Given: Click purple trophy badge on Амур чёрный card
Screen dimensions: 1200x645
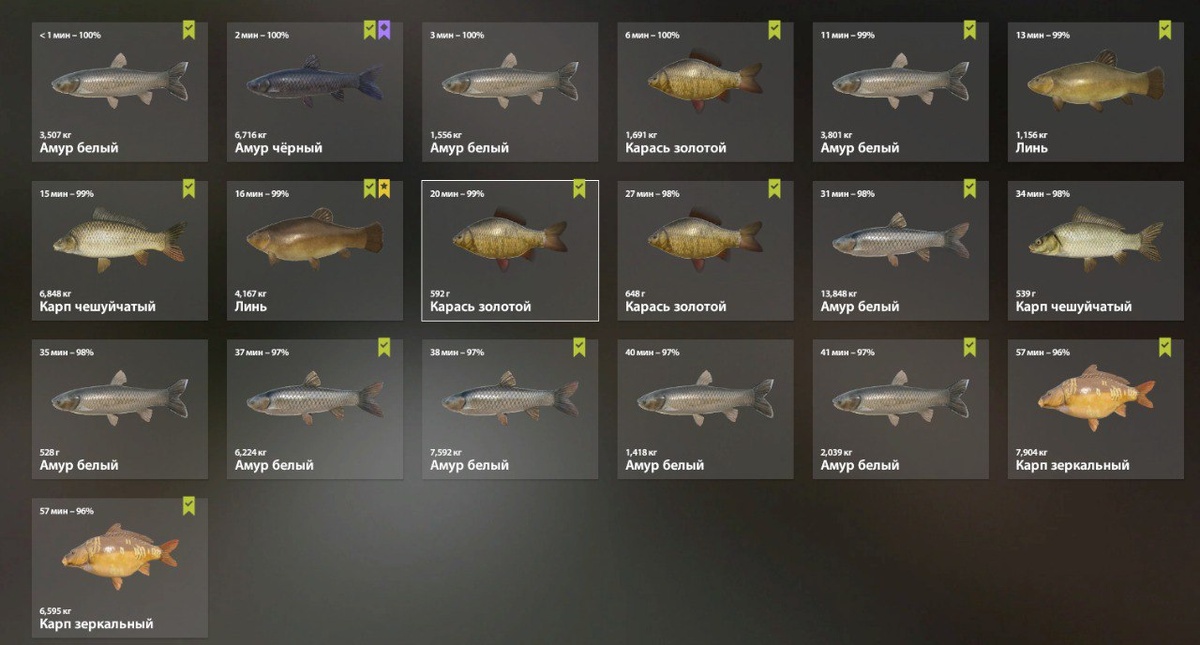Looking at the screenshot, I should pos(384,31).
